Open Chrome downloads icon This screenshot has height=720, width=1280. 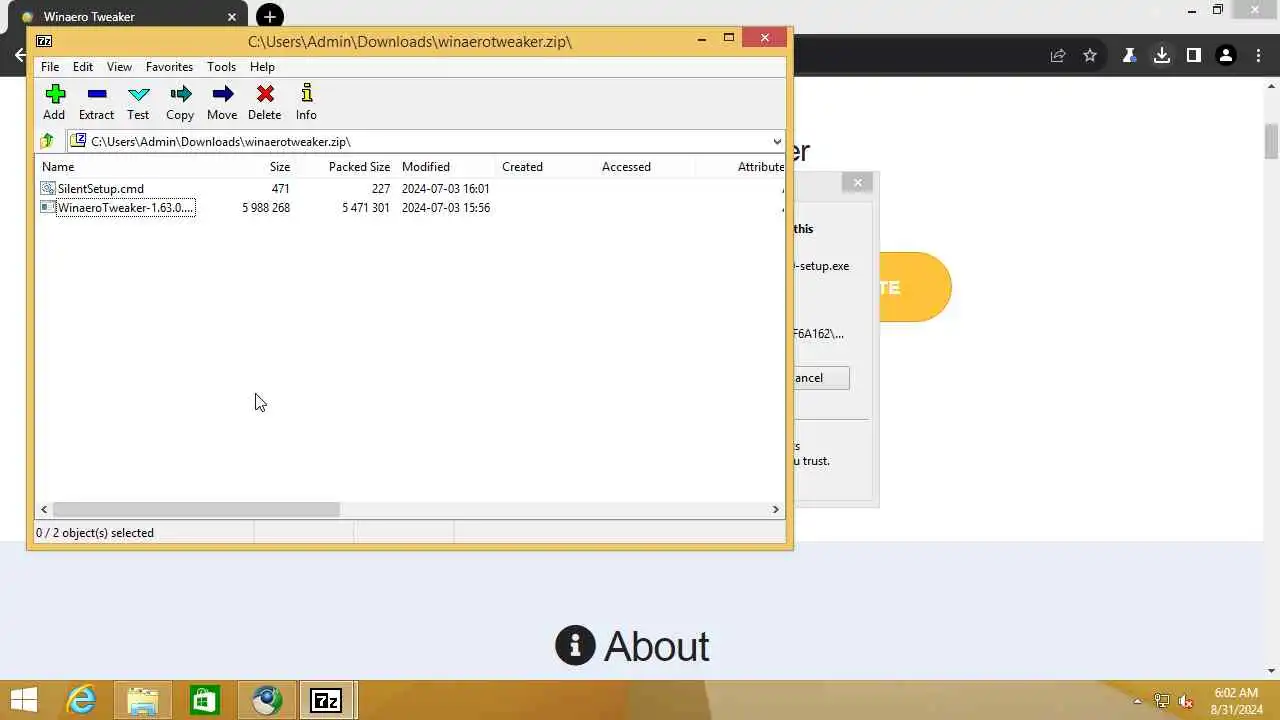(1162, 56)
